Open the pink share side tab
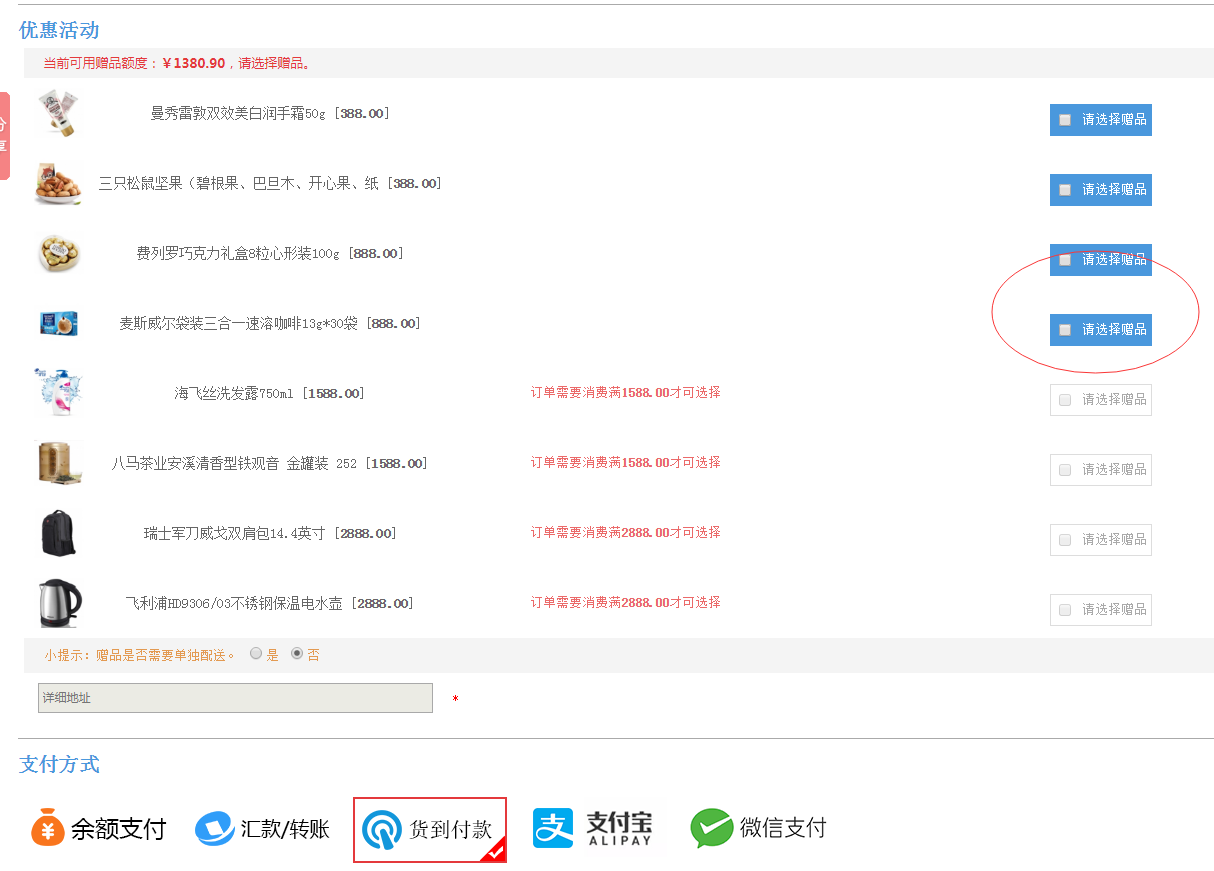The height and width of the screenshot is (871, 1214). tap(4, 136)
